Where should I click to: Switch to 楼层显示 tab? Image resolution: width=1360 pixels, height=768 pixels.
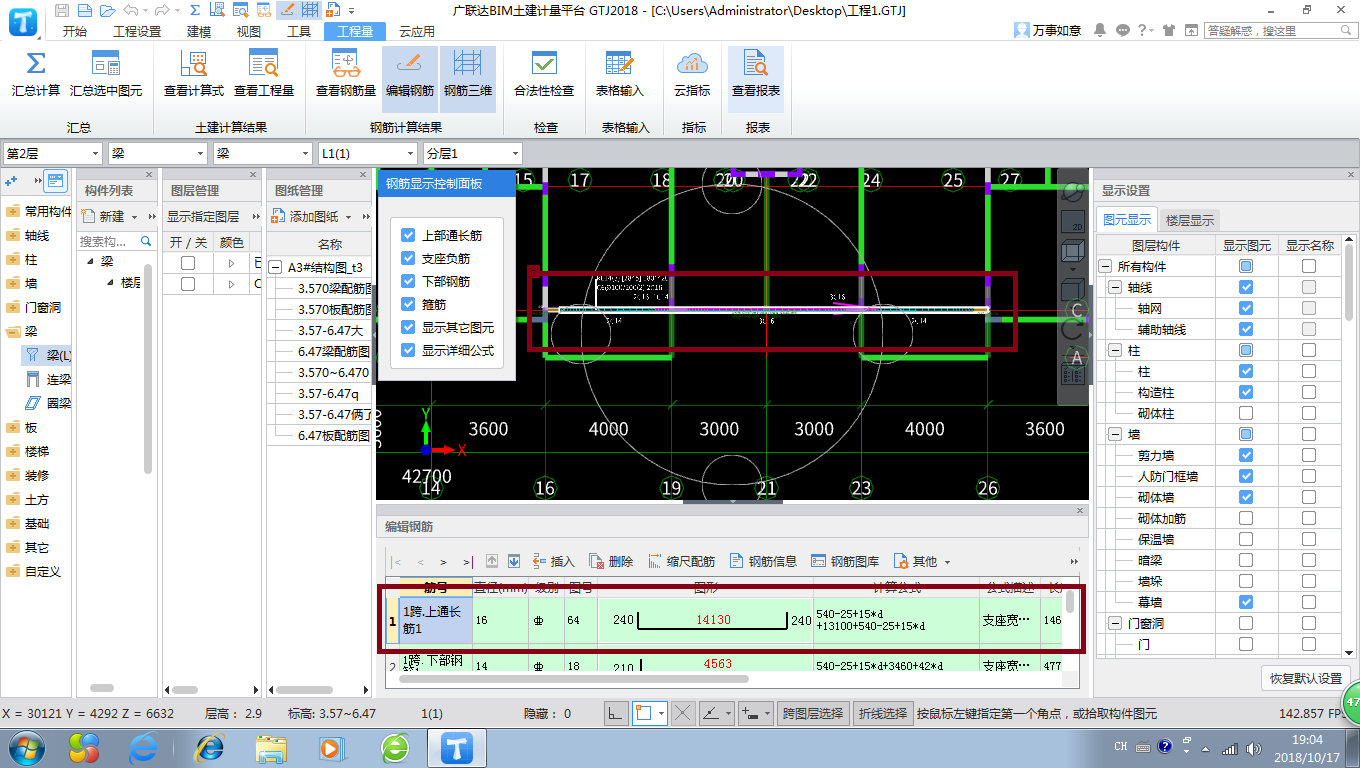[x=1190, y=220]
